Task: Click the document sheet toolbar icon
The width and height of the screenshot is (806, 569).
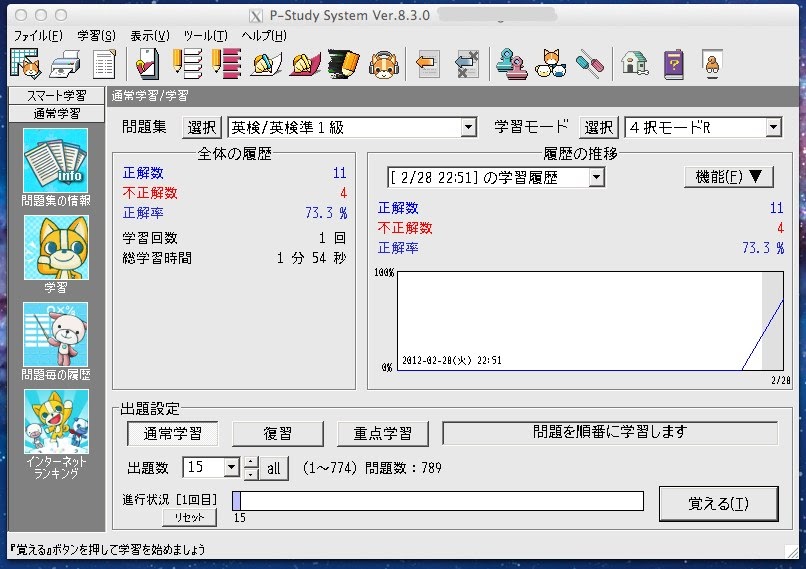Action: (x=104, y=64)
